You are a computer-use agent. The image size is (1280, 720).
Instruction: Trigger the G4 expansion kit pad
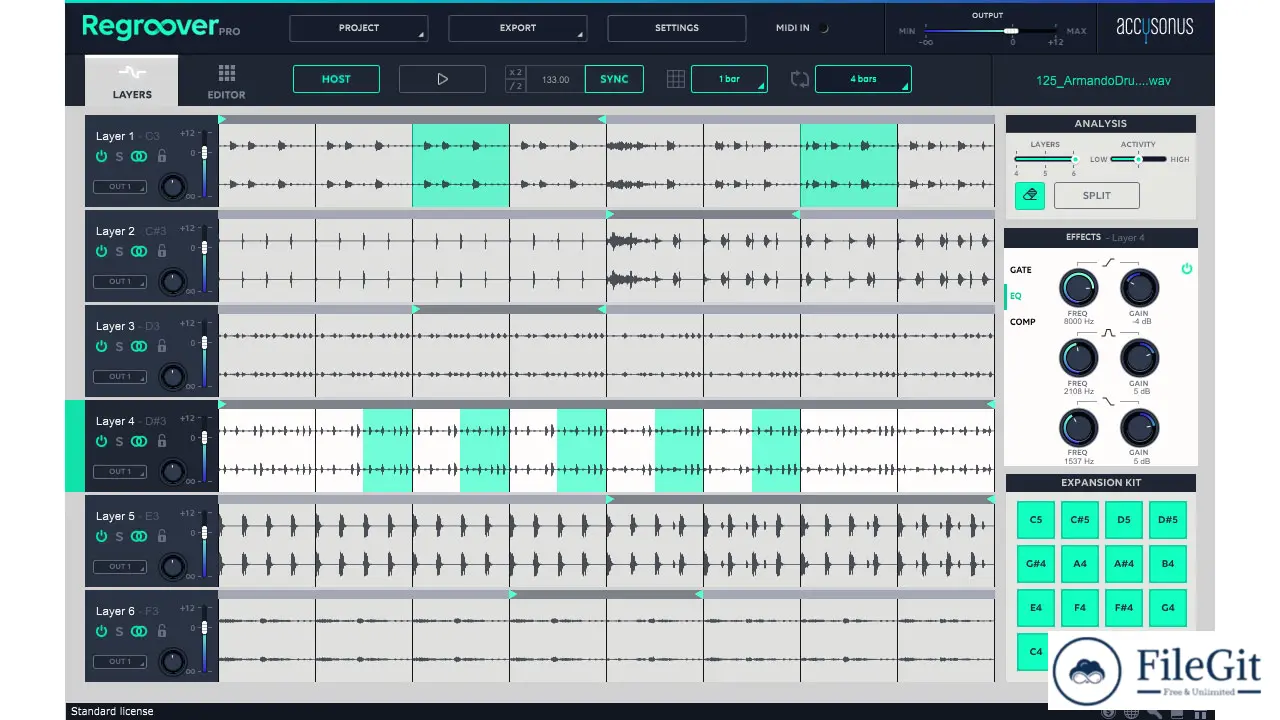[1168, 608]
